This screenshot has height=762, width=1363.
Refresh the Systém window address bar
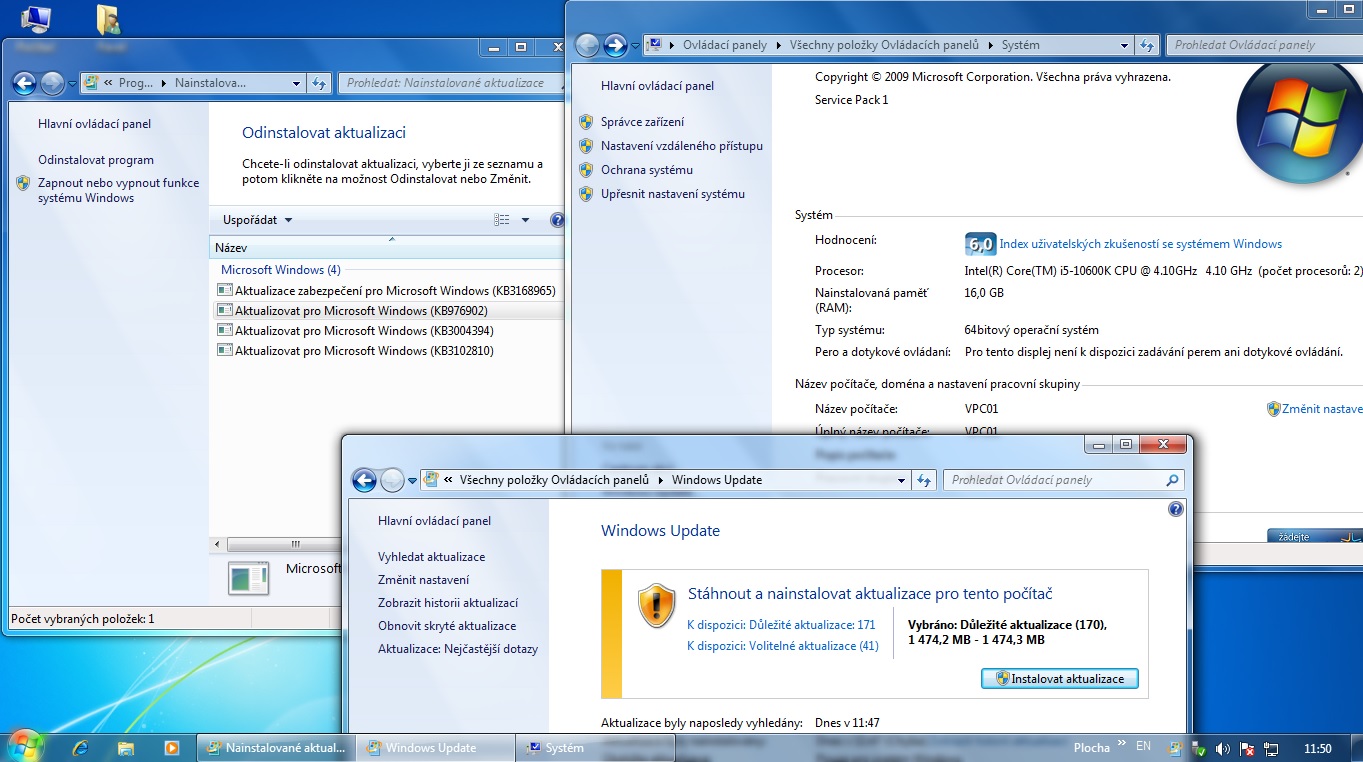[x=1148, y=45]
